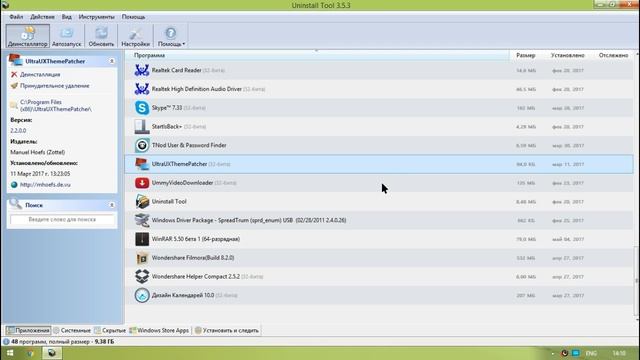Click the red X Деинсталляция icon
Image resolution: width=640 pixels, height=360 pixels.
14,74
